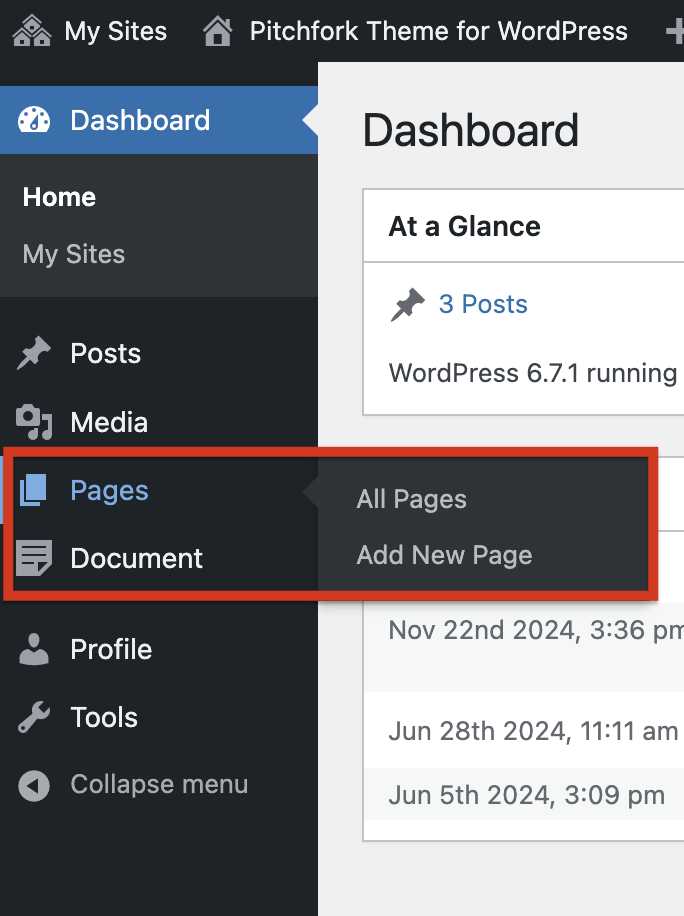Click the Tools wrench icon

(34, 717)
